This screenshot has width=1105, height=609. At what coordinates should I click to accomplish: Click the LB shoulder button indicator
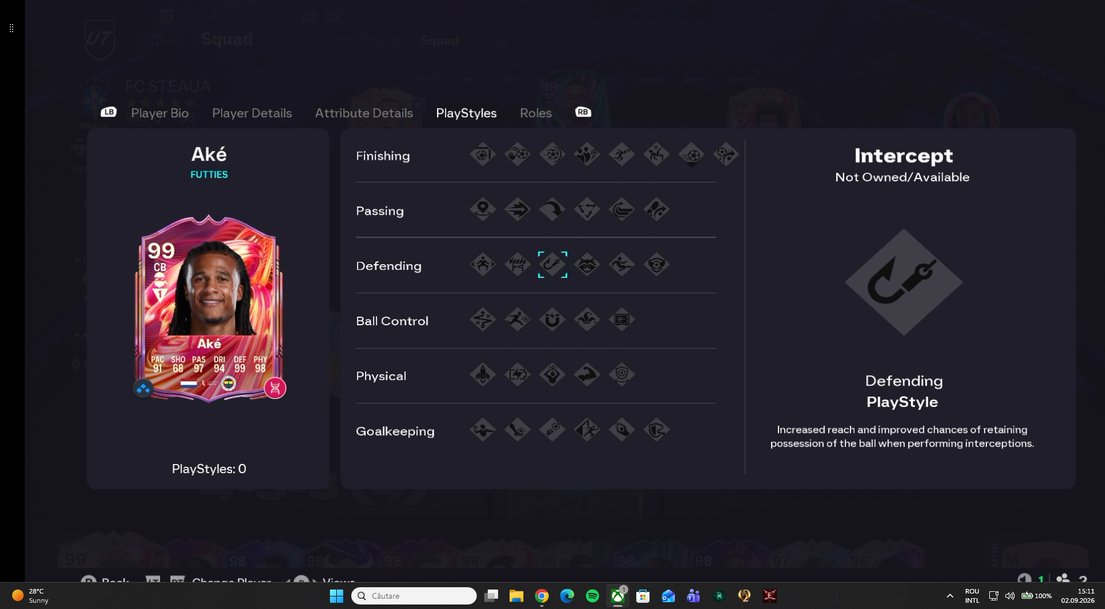click(109, 112)
